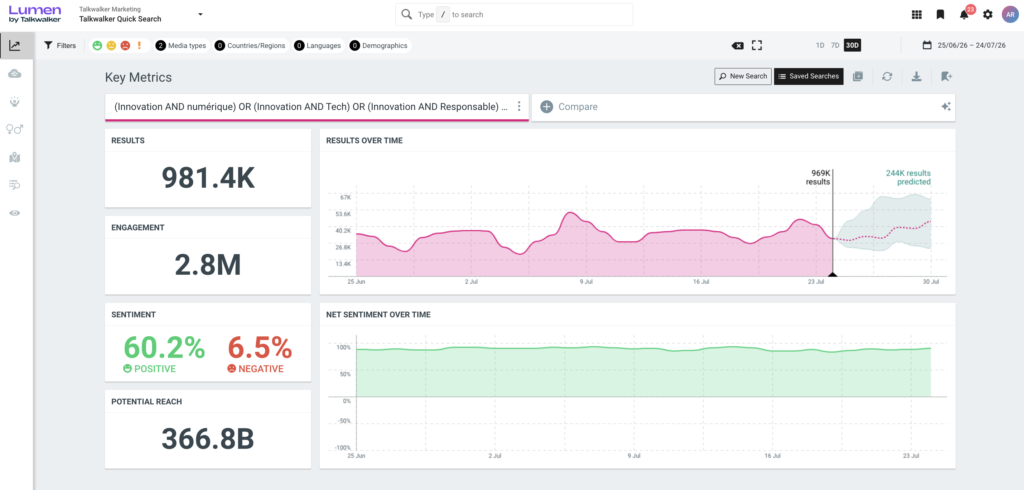Click the 60.2% positive sentiment value
The image size is (1024, 490).
pyautogui.click(x=164, y=347)
